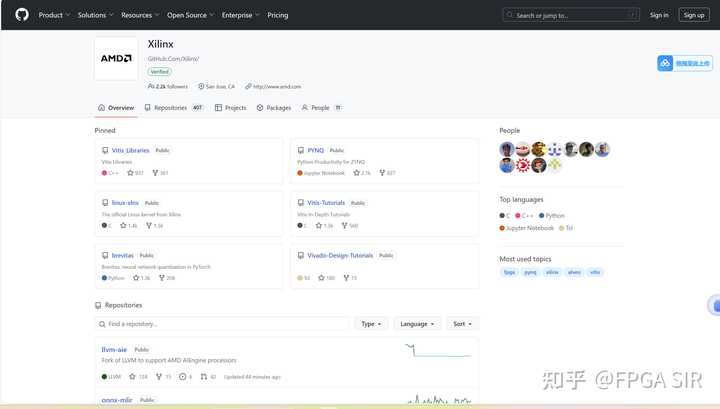720x409 pixels.
Task: Filter by Jupyter Notebook language
Action: tap(526, 228)
